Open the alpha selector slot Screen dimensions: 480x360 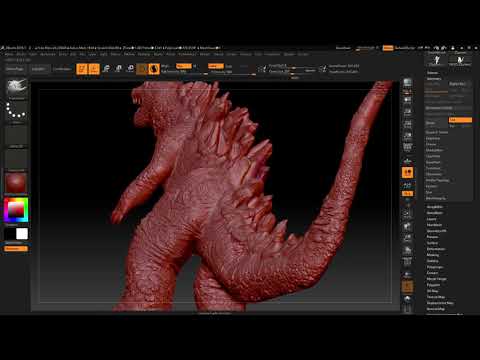click(16, 135)
